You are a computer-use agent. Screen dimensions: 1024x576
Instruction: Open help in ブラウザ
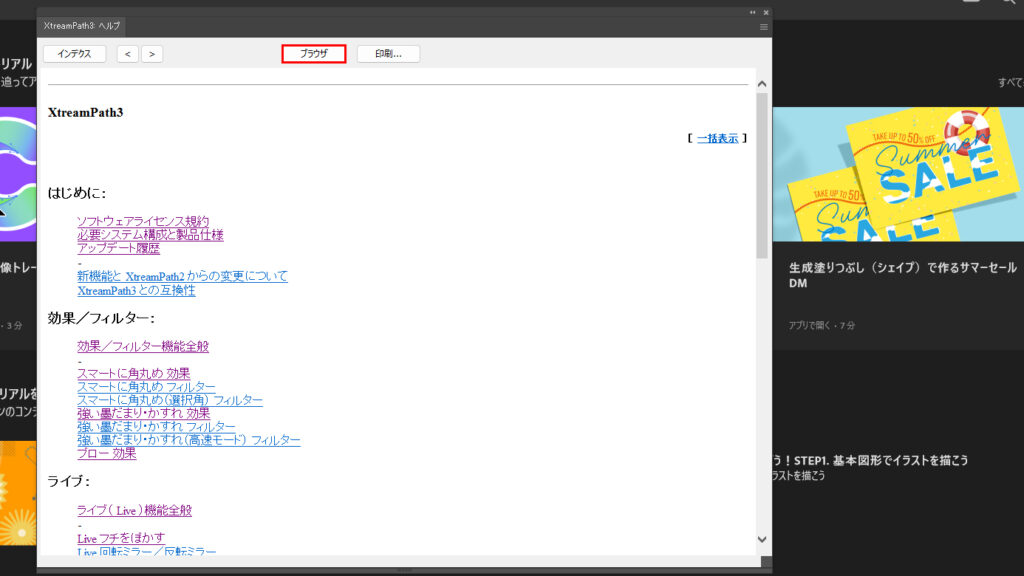click(313, 54)
